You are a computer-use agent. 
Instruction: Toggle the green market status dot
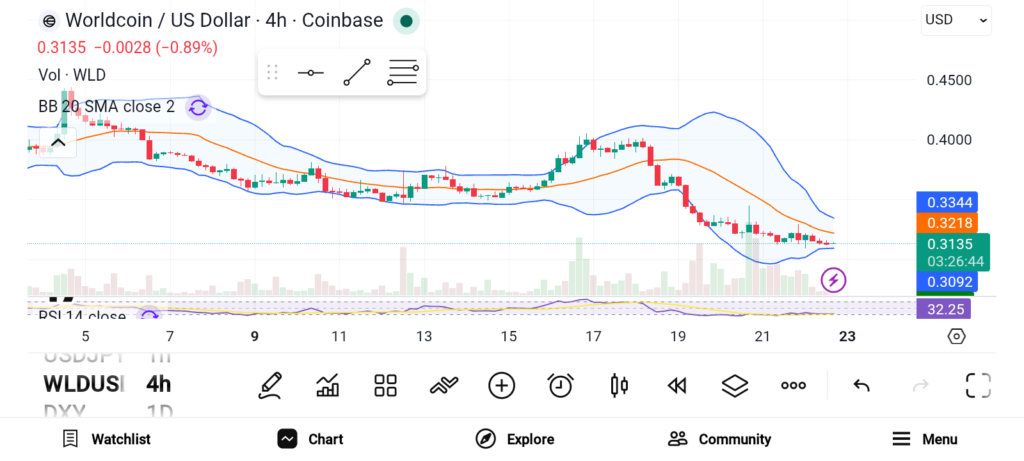(x=405, y=20)
